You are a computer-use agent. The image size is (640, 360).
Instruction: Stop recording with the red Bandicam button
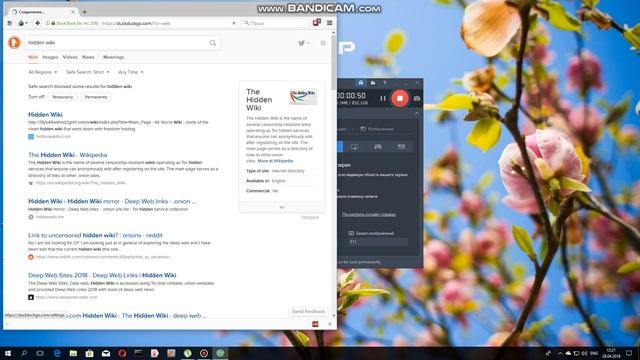400,98
